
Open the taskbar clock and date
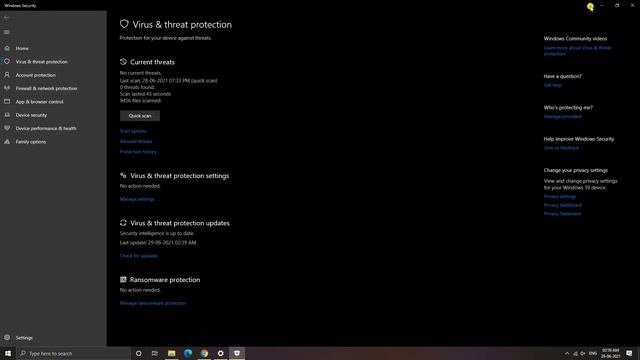pyautogui.click(x=610, y=353)
